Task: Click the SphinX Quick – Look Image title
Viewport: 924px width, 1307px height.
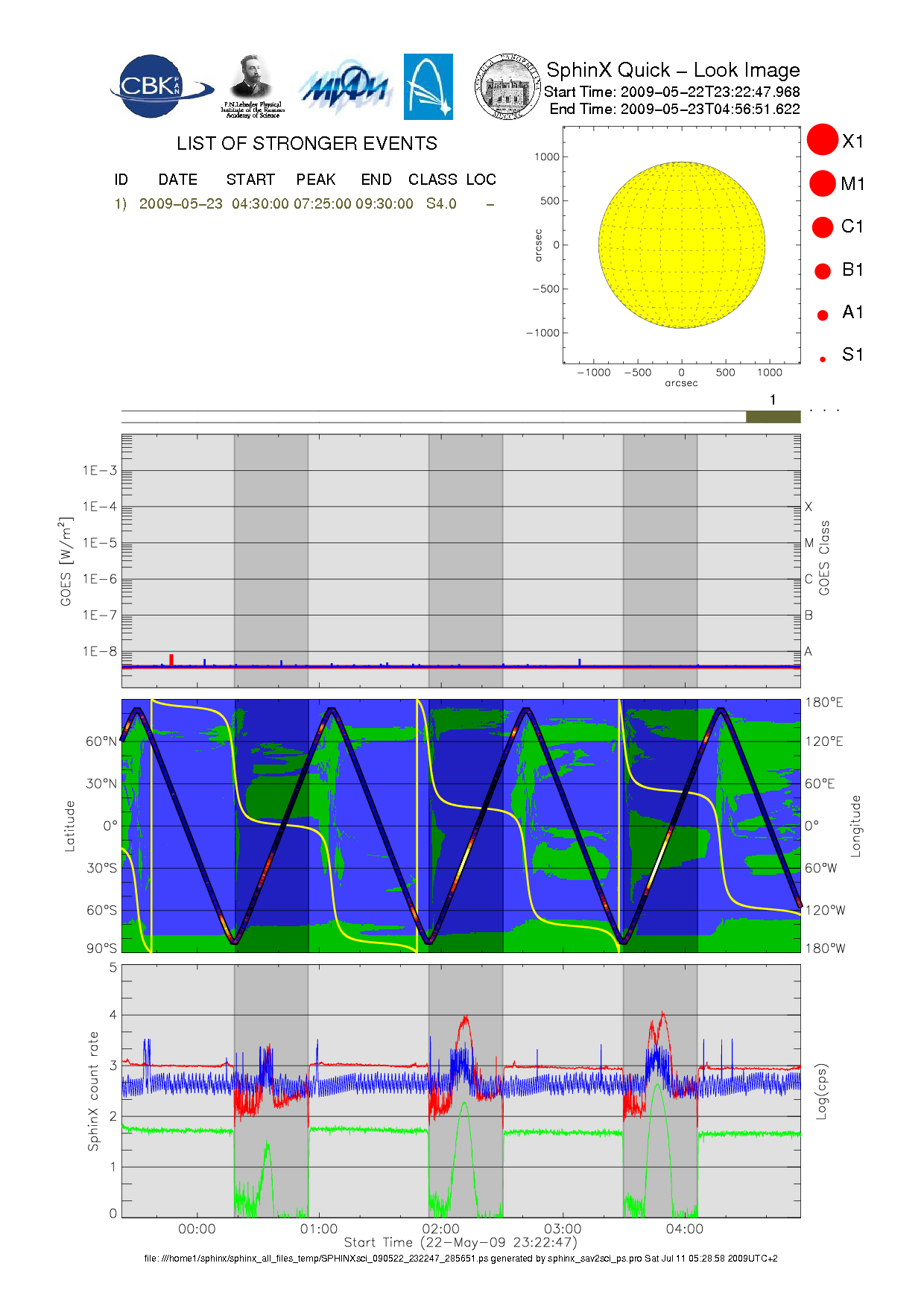Action: point(672,70)
